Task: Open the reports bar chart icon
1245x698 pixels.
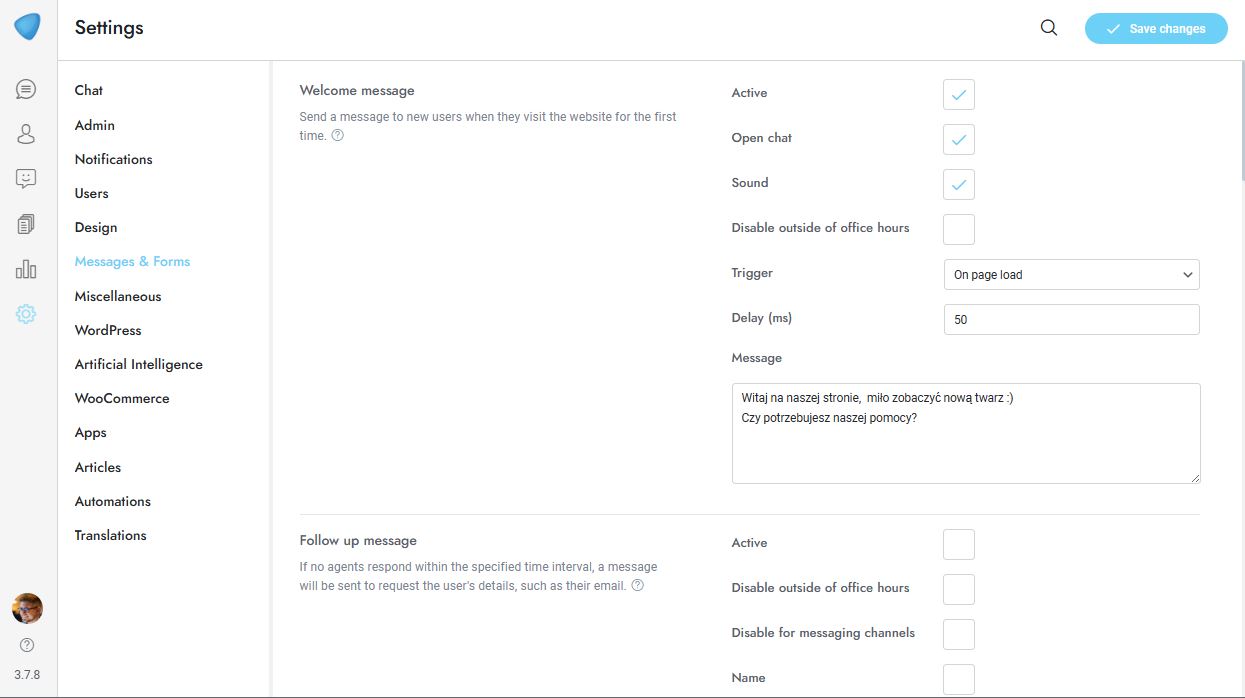Action: tap(26, 269)
